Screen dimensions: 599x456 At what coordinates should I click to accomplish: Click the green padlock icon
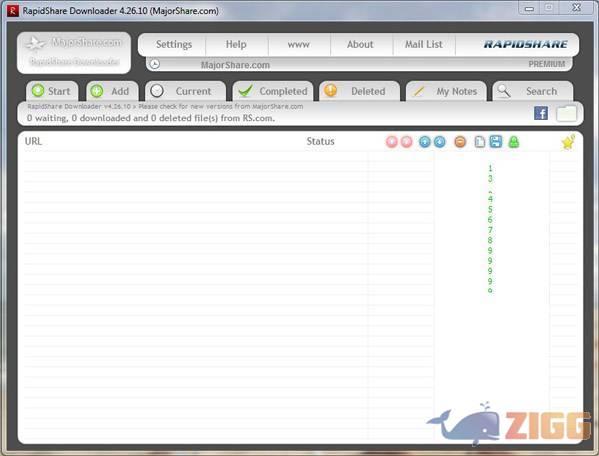click(514, 142)
